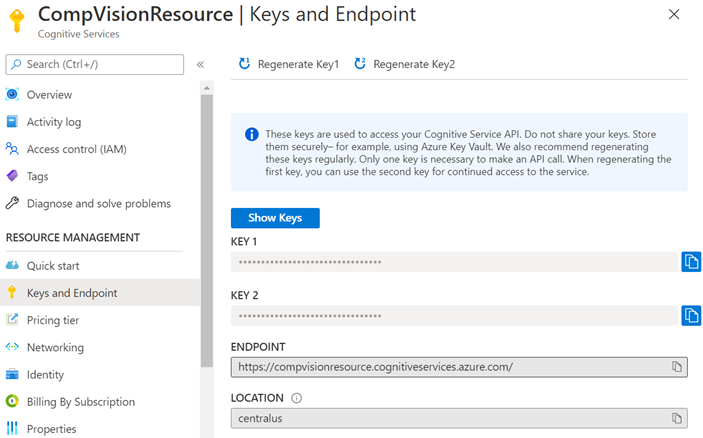Click the purple Tags icon

[12, 176]
